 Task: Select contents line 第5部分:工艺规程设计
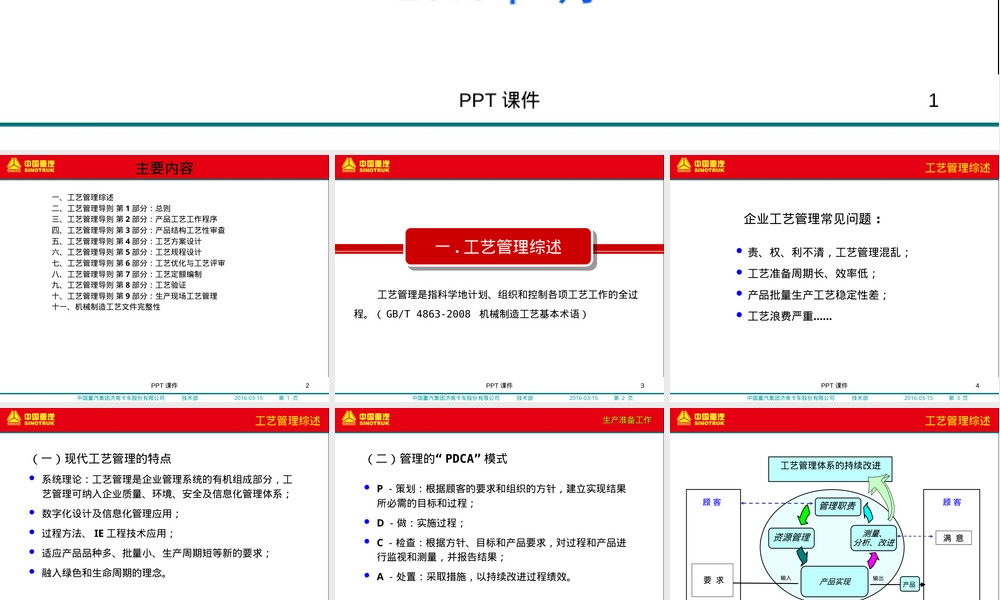click(x=126, y=252)
